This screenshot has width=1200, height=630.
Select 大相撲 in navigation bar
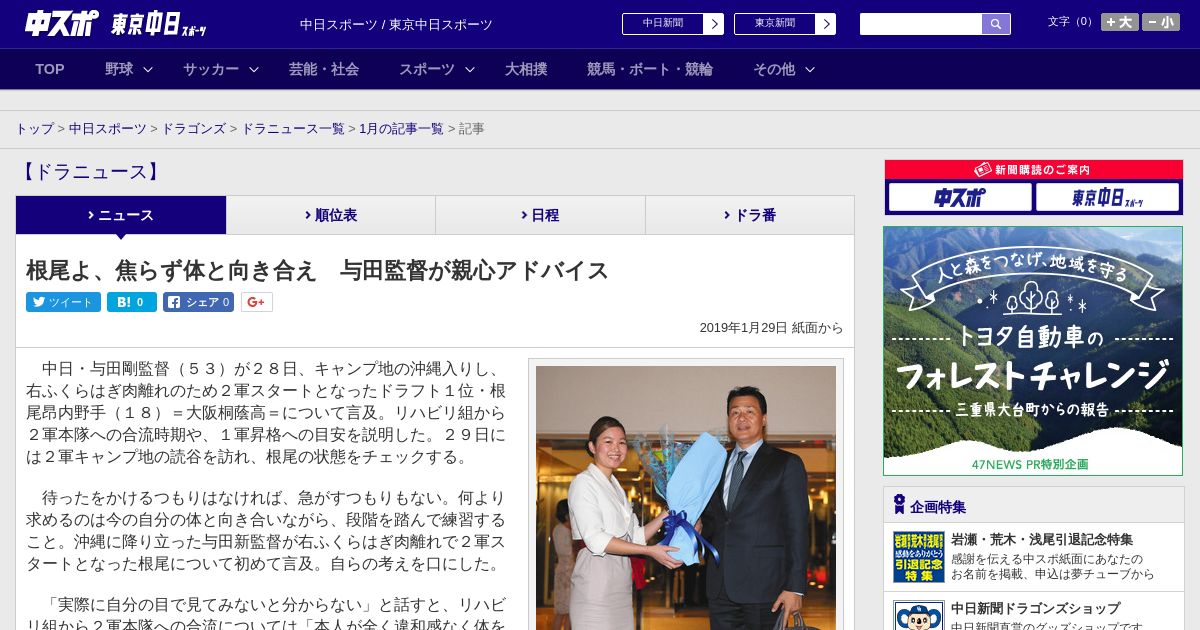pos(526,69)
